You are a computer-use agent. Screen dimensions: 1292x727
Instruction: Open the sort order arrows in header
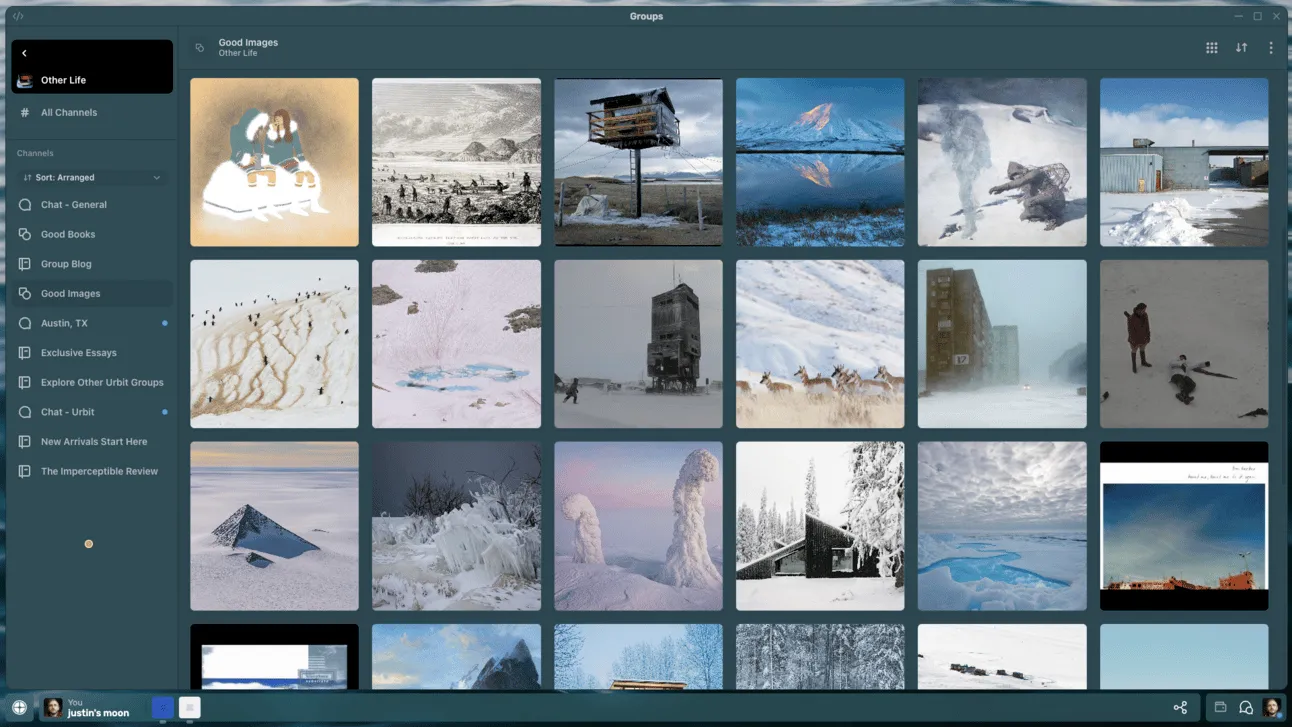1241,47
